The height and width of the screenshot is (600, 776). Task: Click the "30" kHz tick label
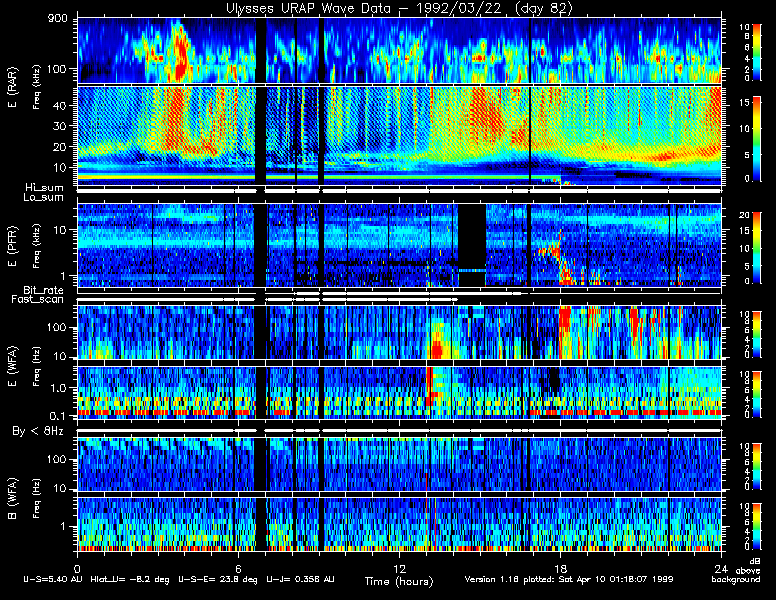(x=60, y=126)
